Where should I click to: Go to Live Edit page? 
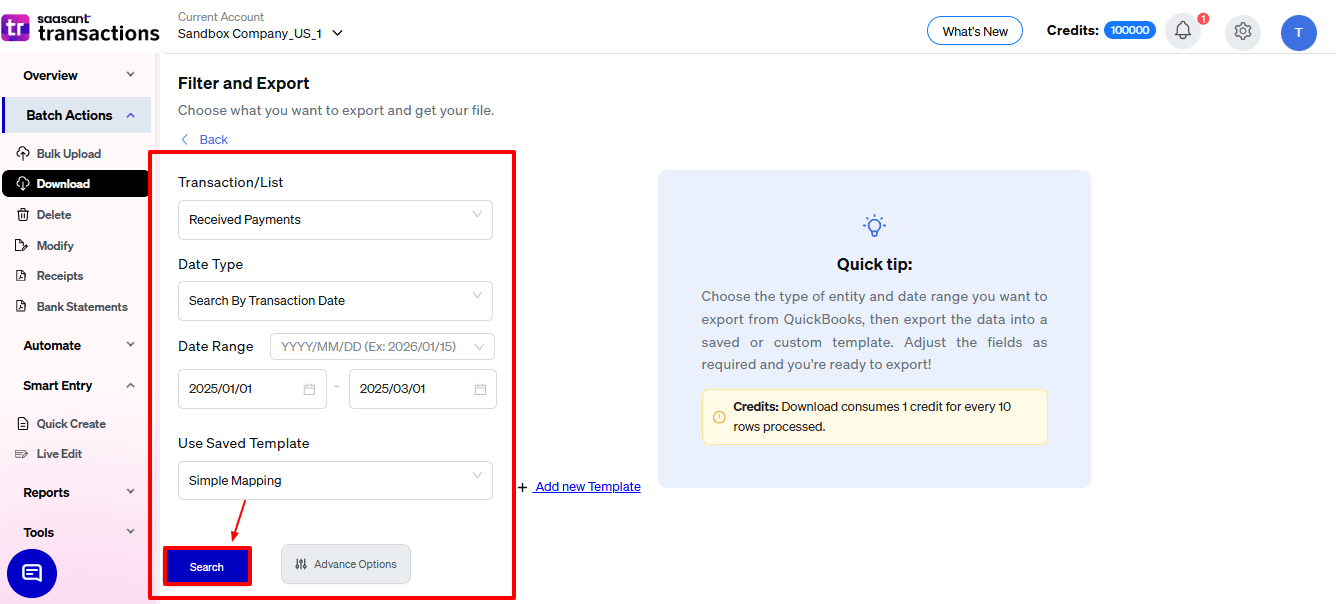[59, 454]
